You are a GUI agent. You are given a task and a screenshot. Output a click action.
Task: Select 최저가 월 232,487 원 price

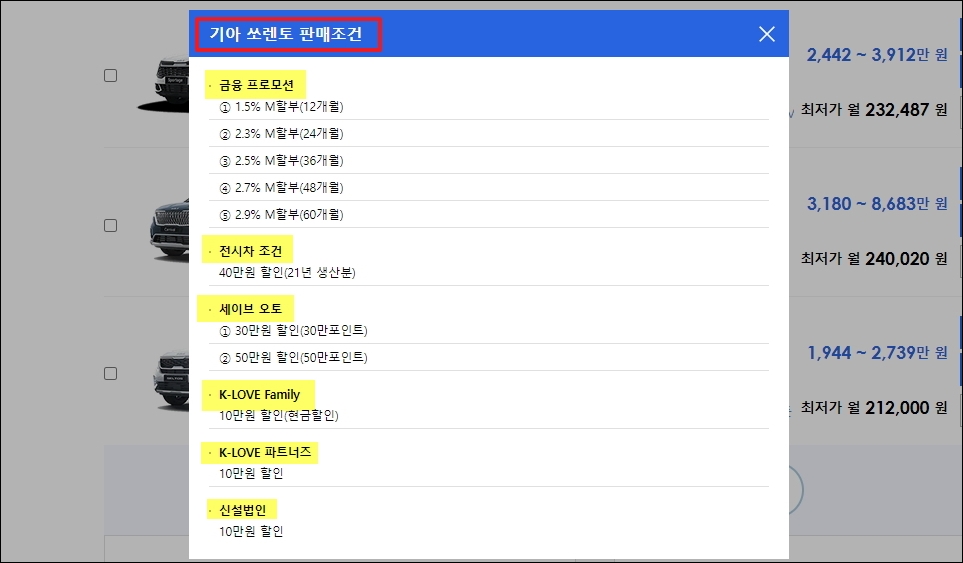click(874, 110)
